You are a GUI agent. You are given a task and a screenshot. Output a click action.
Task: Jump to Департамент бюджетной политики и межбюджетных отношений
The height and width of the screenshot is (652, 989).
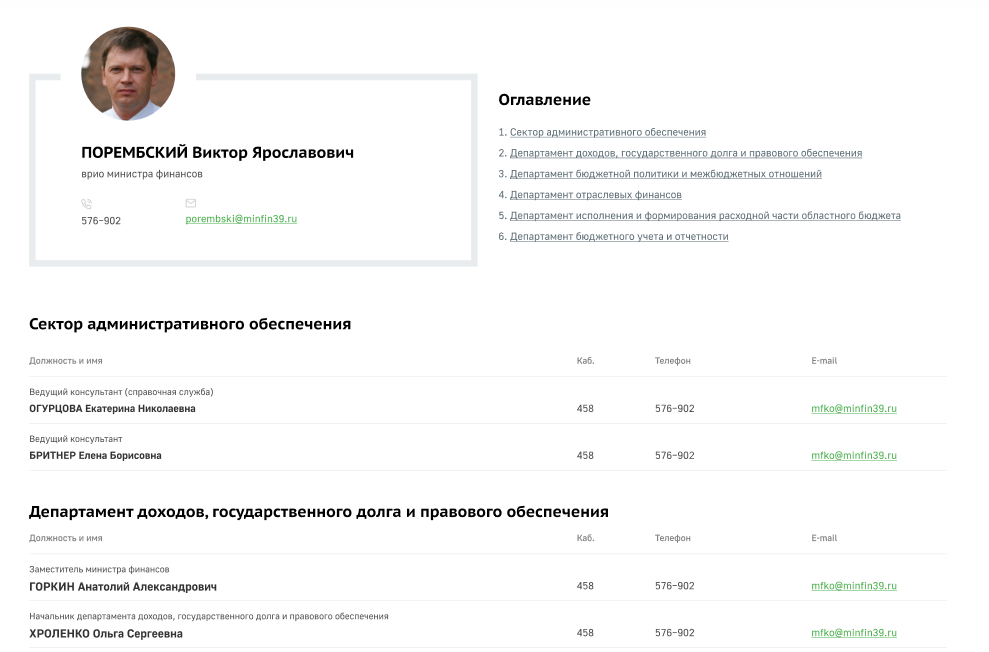(665, 174)
